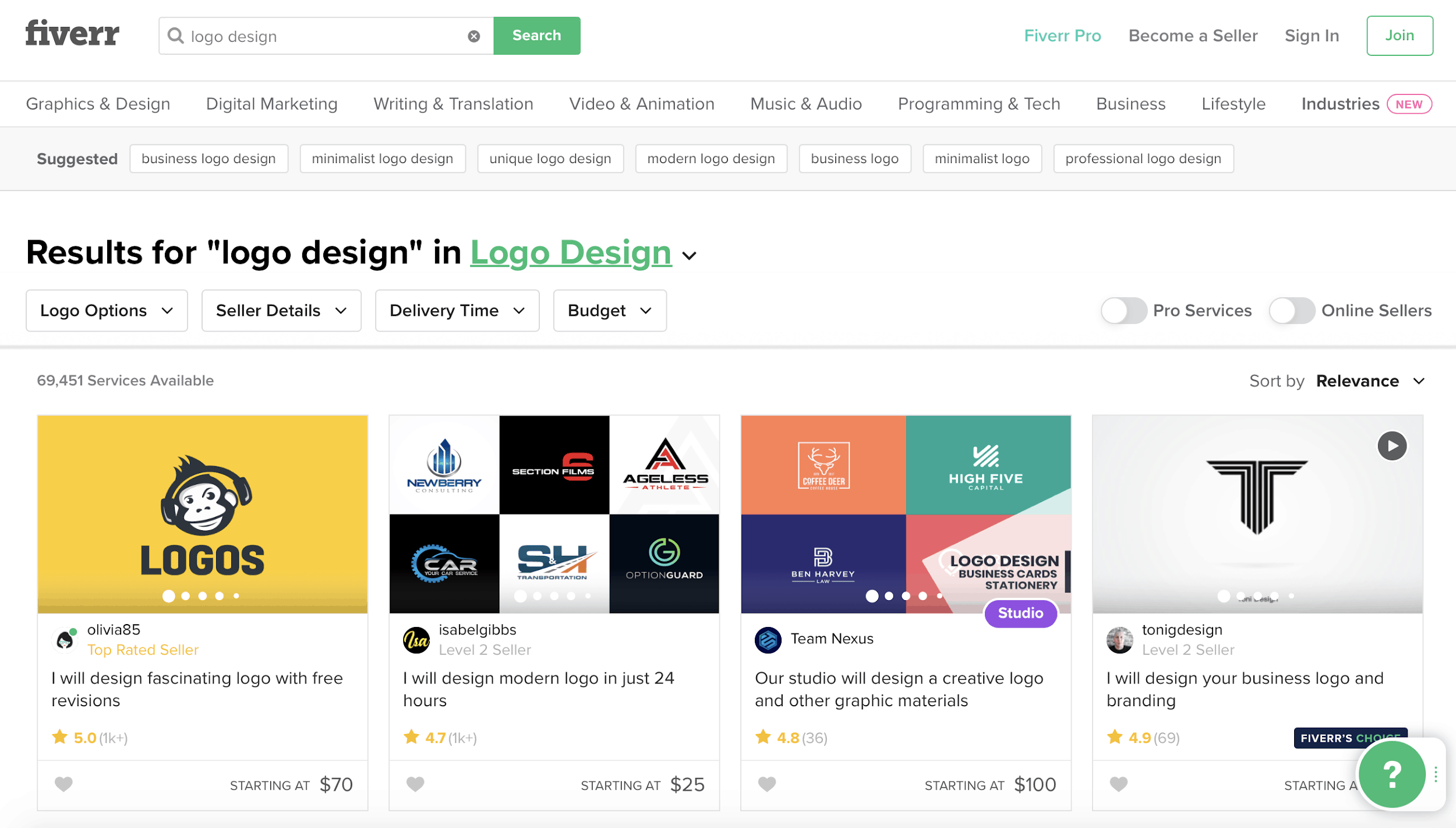Click the heart/favorite icon on isabelgibbs gig

[x=416, y=783]
